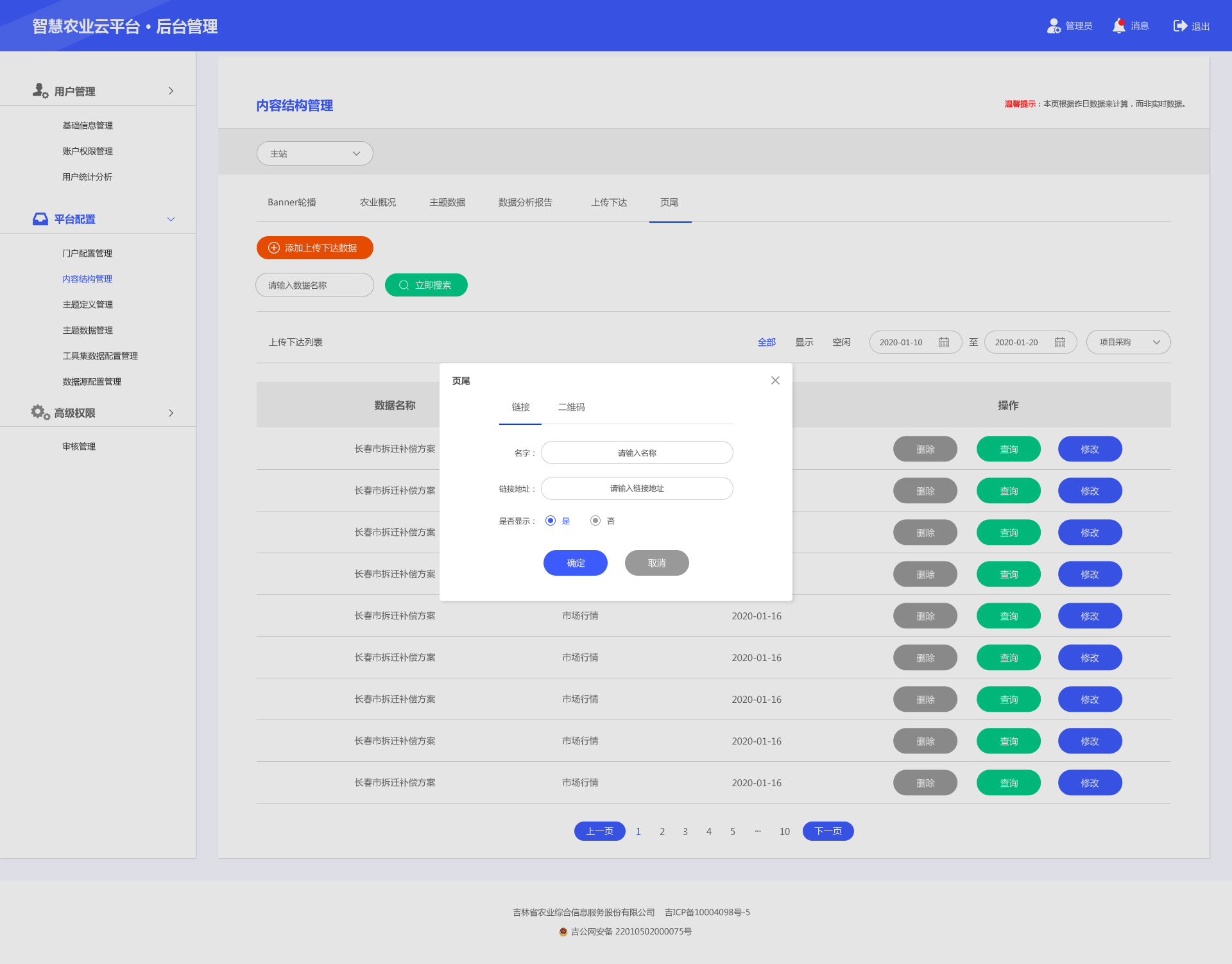The width and height of the screenshot is (1232, 964).
Task: Click 修改 in the last table row
Action: [x=1090, y=783]
